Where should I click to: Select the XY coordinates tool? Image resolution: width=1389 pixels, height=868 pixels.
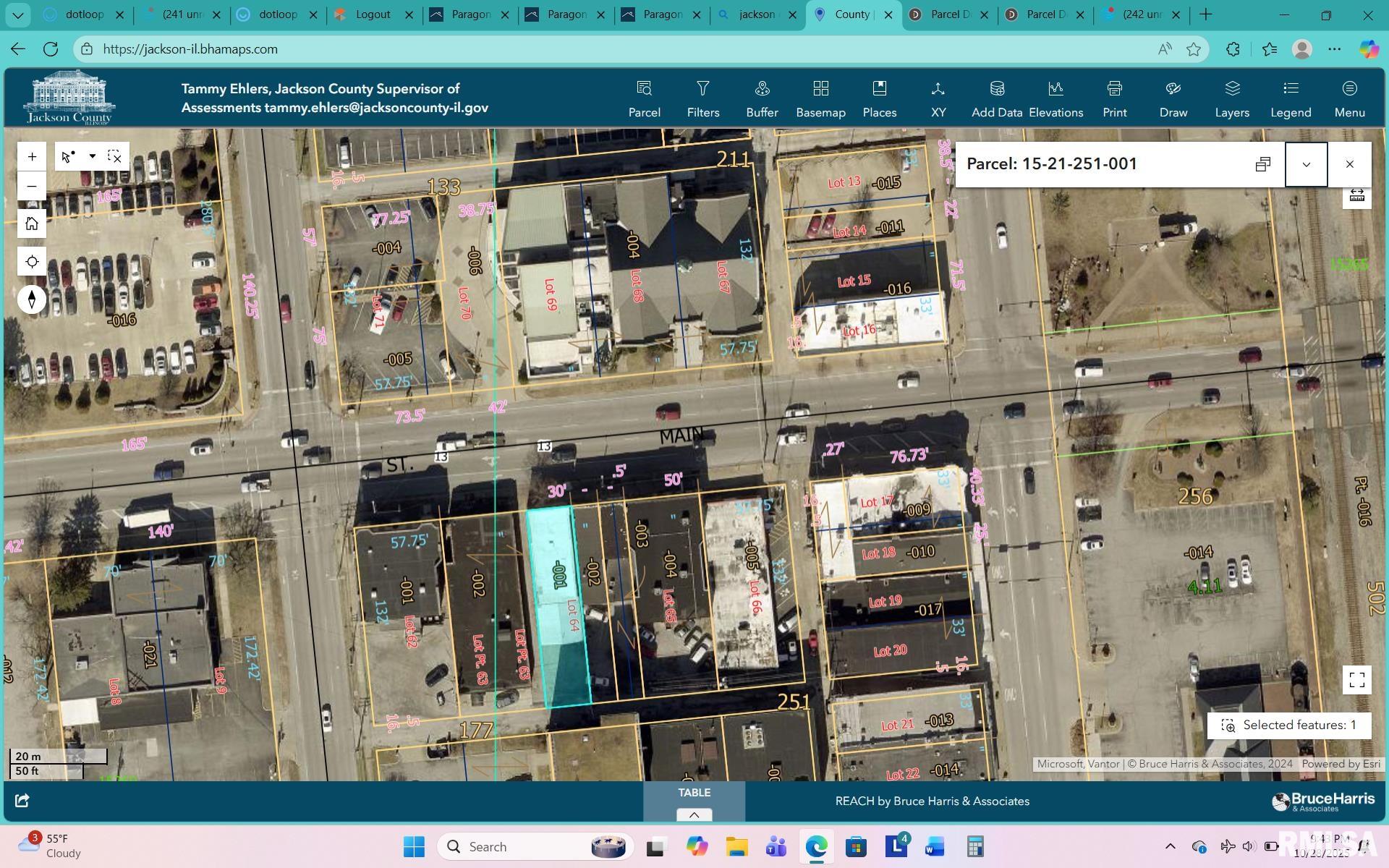click(938, 98)
